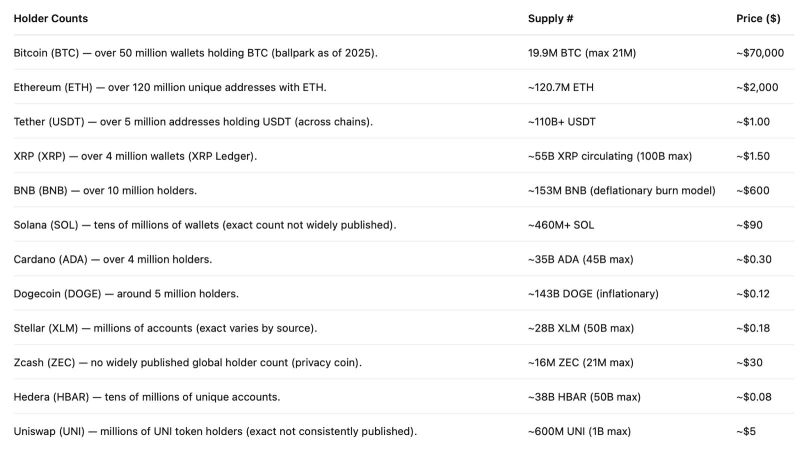
Task: Click the ~143B DOGE inflationary supply cell
Action: [593, 294]
